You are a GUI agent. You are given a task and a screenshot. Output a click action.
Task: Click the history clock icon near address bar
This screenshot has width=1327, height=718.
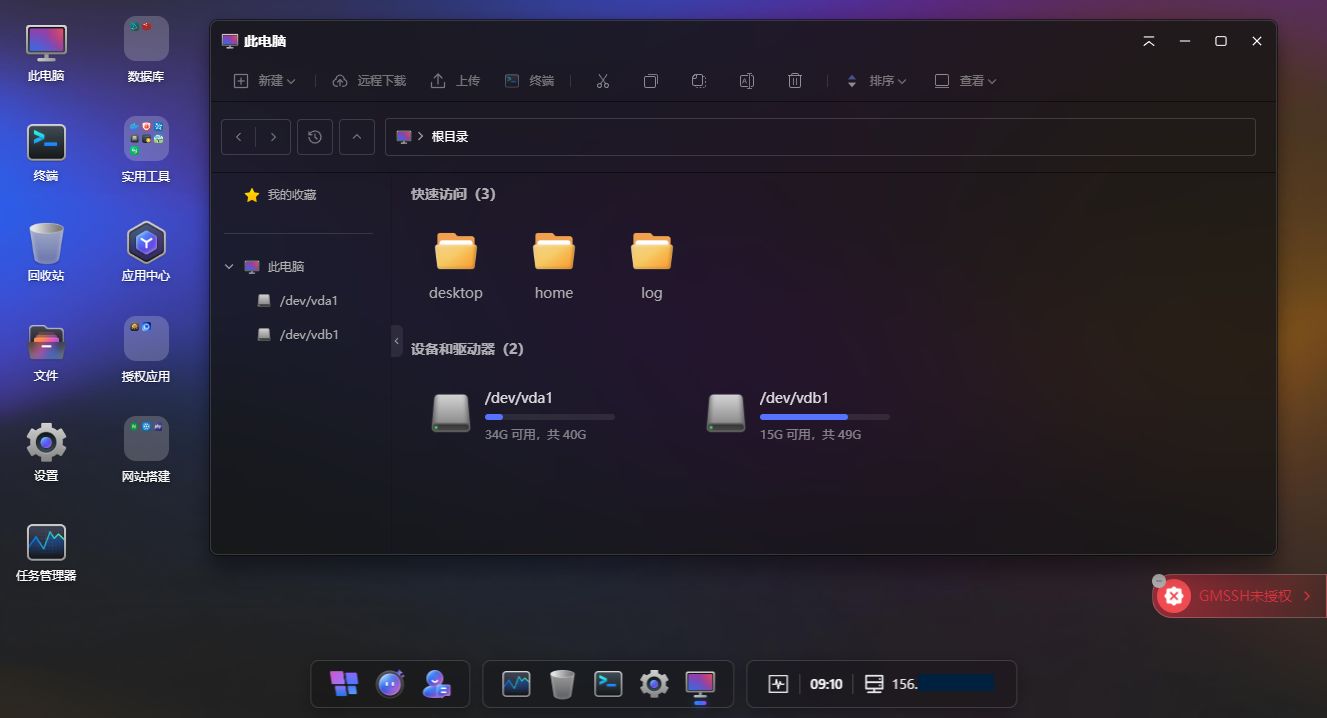pos(315,137)
